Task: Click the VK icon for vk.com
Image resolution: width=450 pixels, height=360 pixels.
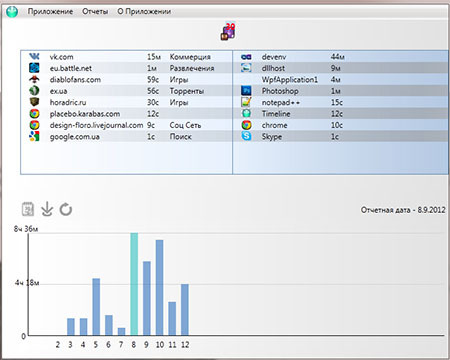Action: click(x=34, y=57)
